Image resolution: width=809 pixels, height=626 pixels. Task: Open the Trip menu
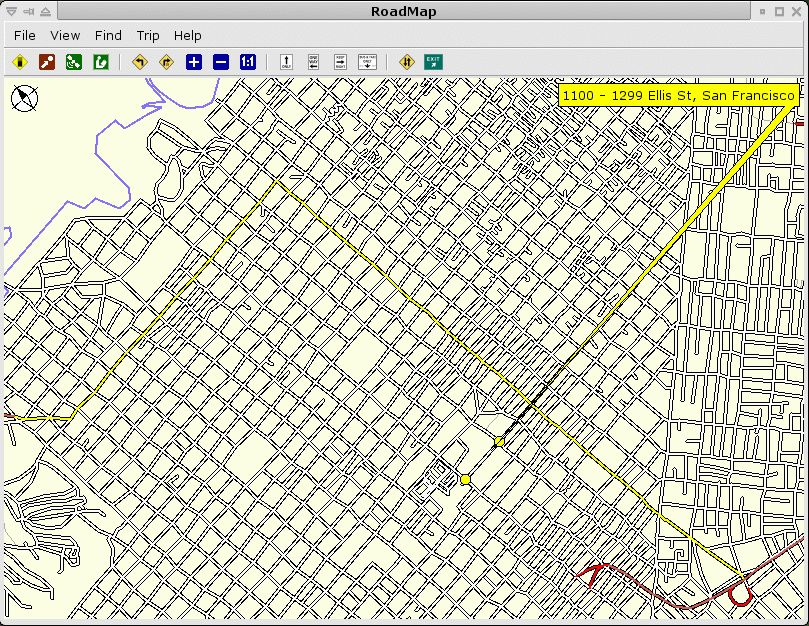click(x=148, y=35)
